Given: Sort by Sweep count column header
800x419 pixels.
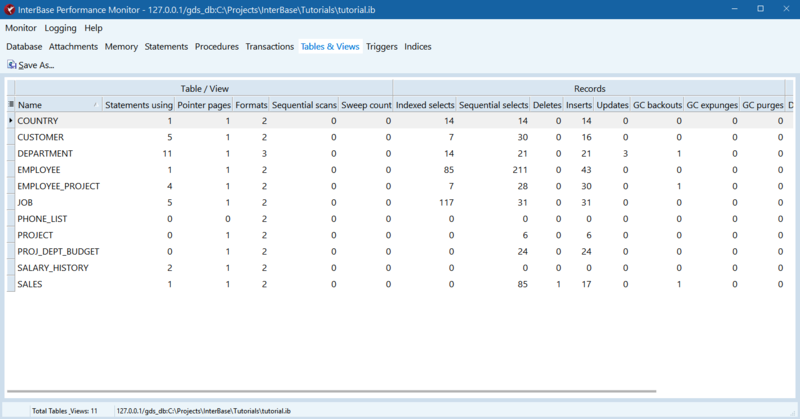Looking at the screenshot, I should click(366, 105).
